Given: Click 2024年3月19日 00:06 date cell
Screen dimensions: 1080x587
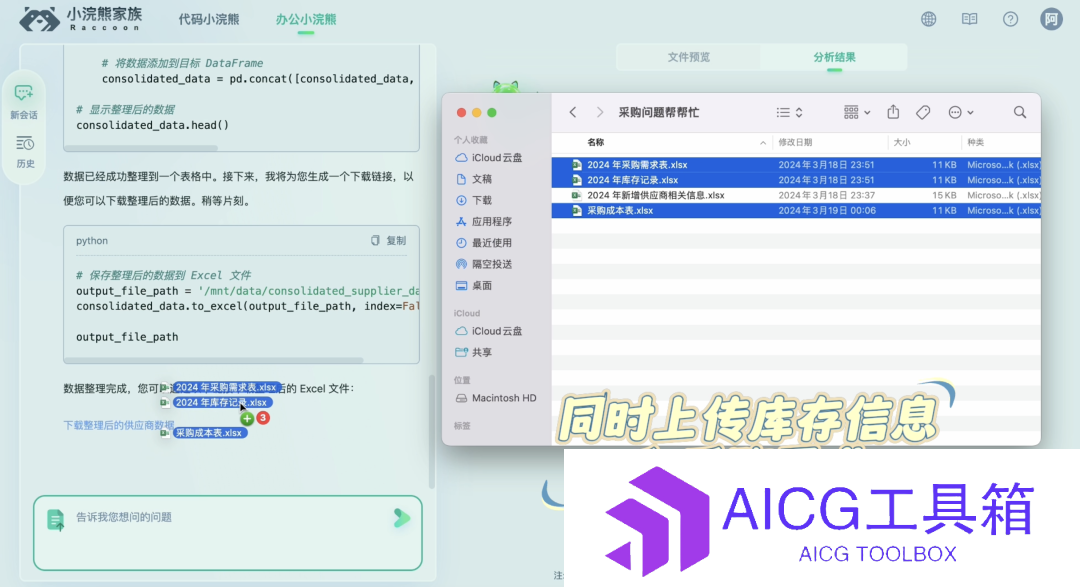Looking at the screenshot, I should tap(827, 211).
